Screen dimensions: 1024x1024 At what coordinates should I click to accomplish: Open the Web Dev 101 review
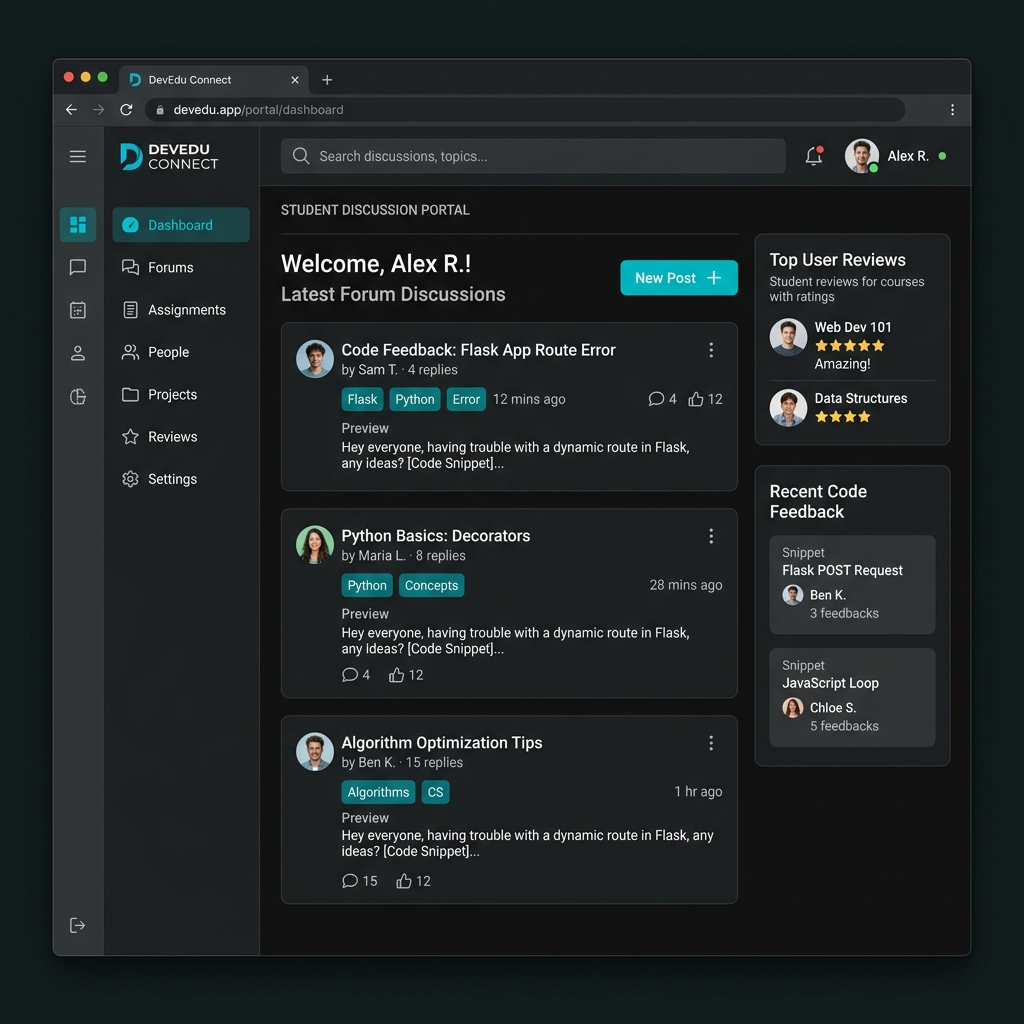[x=852, y=345]
